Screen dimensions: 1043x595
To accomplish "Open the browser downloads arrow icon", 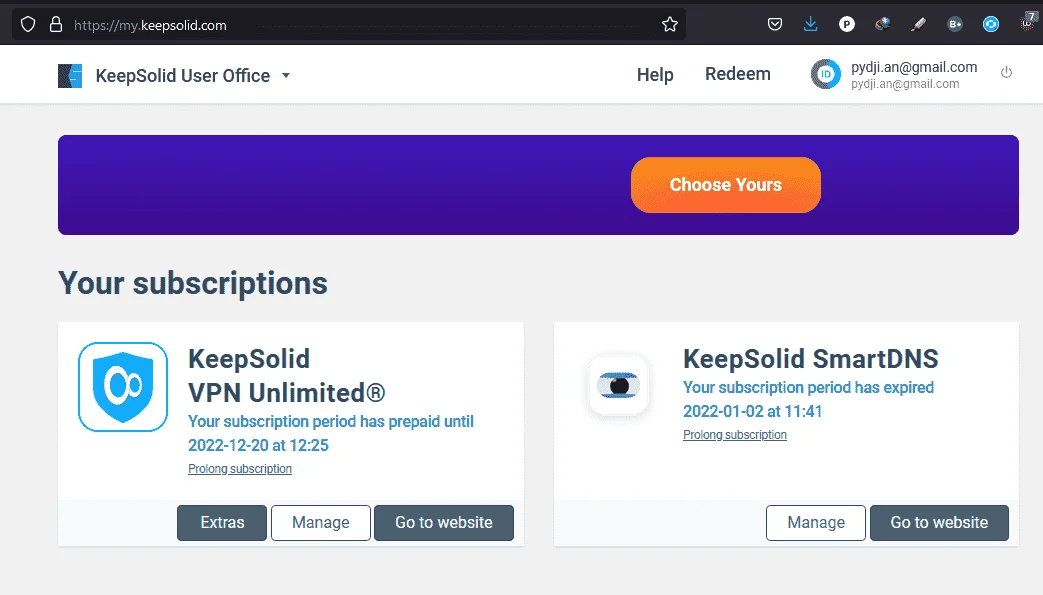I will point(810,25).
